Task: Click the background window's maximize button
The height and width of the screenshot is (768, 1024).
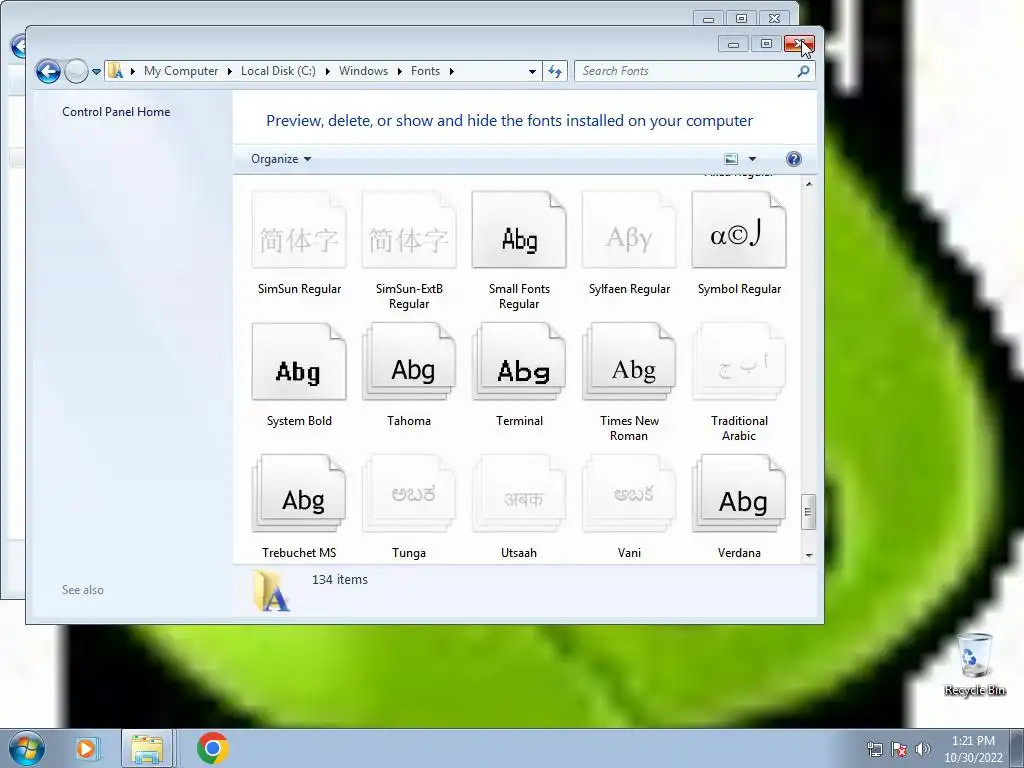Action: (x=741, y=18)
